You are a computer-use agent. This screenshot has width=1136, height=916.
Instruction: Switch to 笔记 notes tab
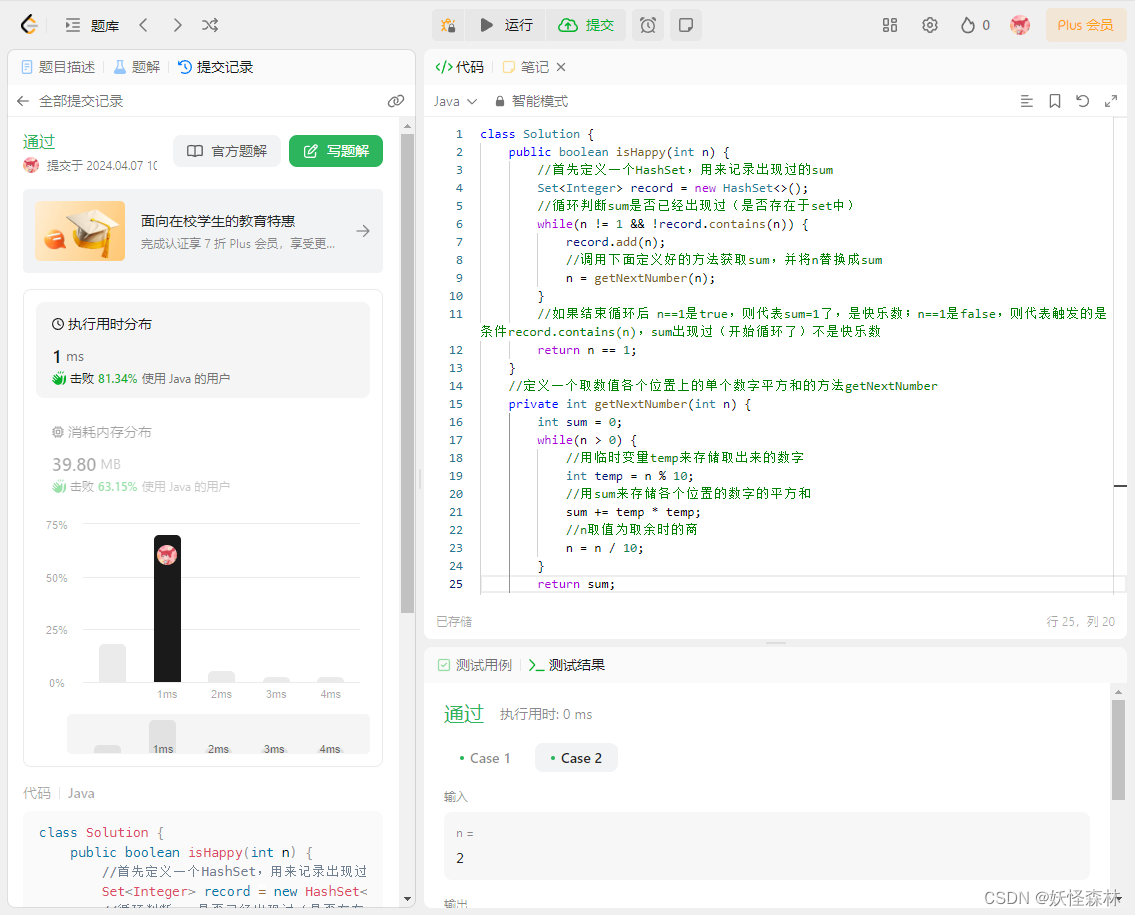[526, 67]
